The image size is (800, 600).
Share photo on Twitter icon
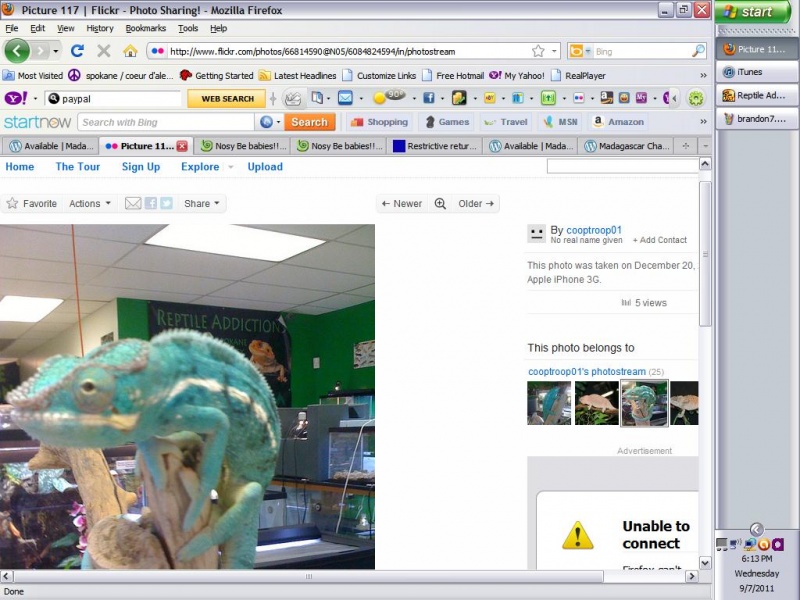166,204
